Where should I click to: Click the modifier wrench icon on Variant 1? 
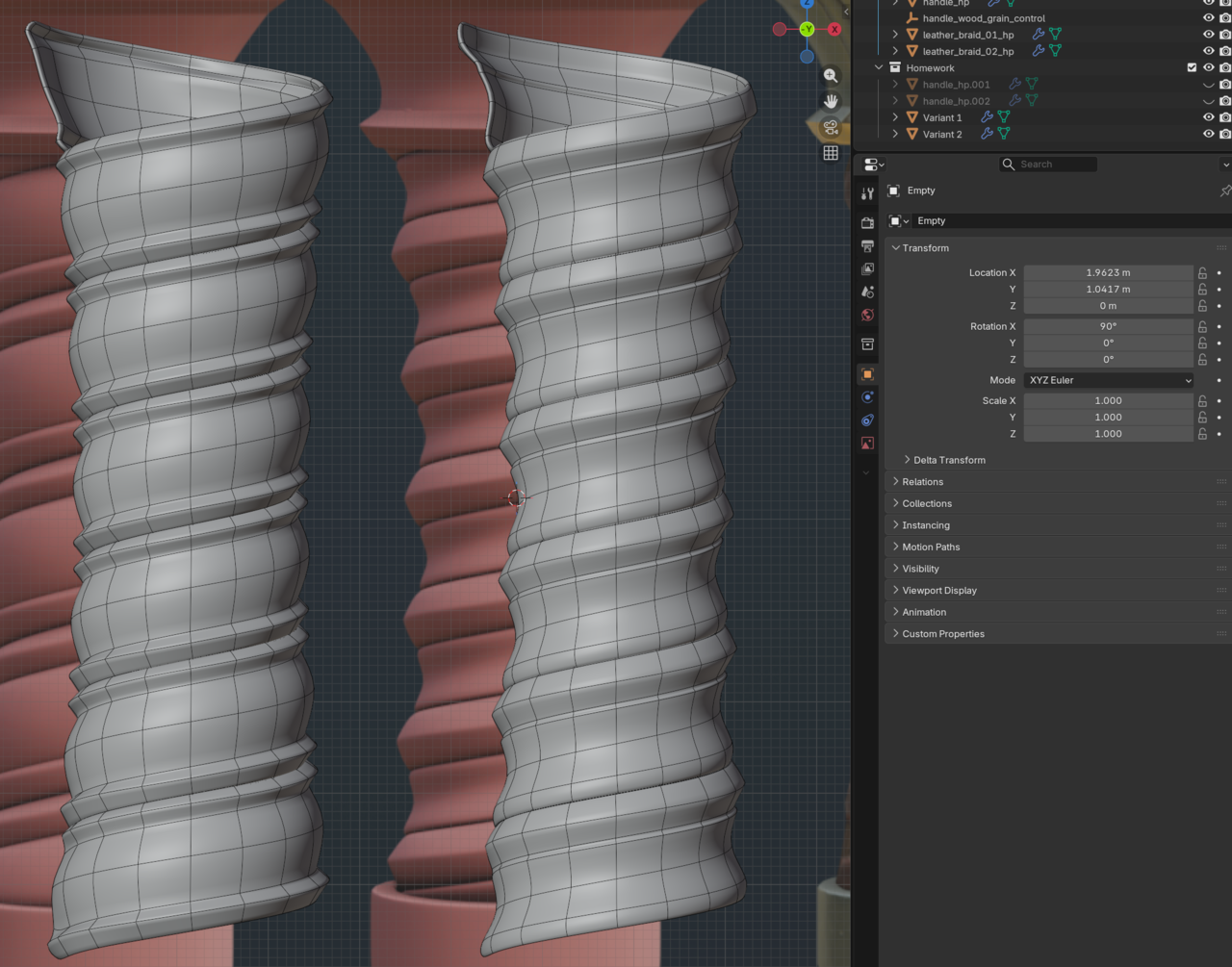pos(987,117)
